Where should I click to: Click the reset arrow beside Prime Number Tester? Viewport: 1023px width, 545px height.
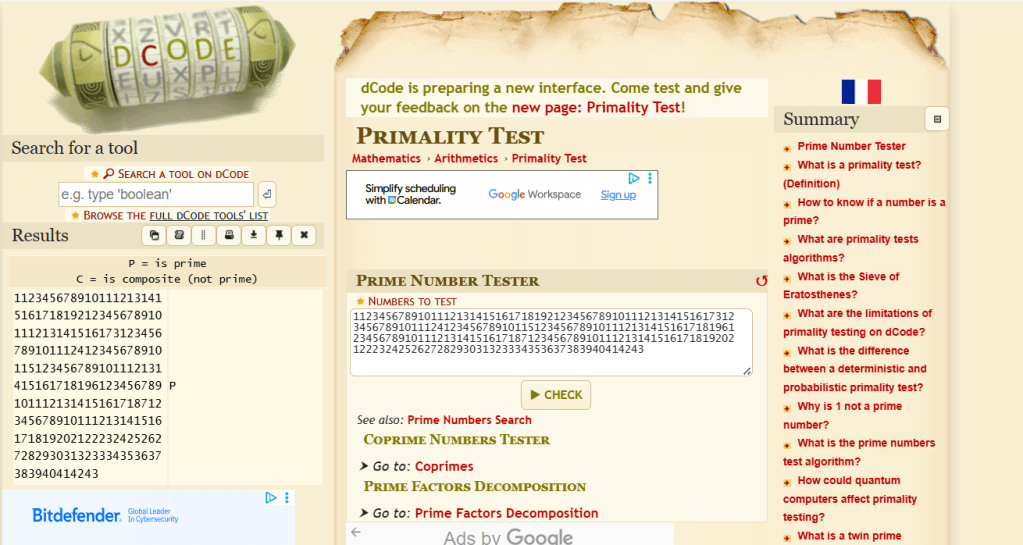tap(761, 281)
